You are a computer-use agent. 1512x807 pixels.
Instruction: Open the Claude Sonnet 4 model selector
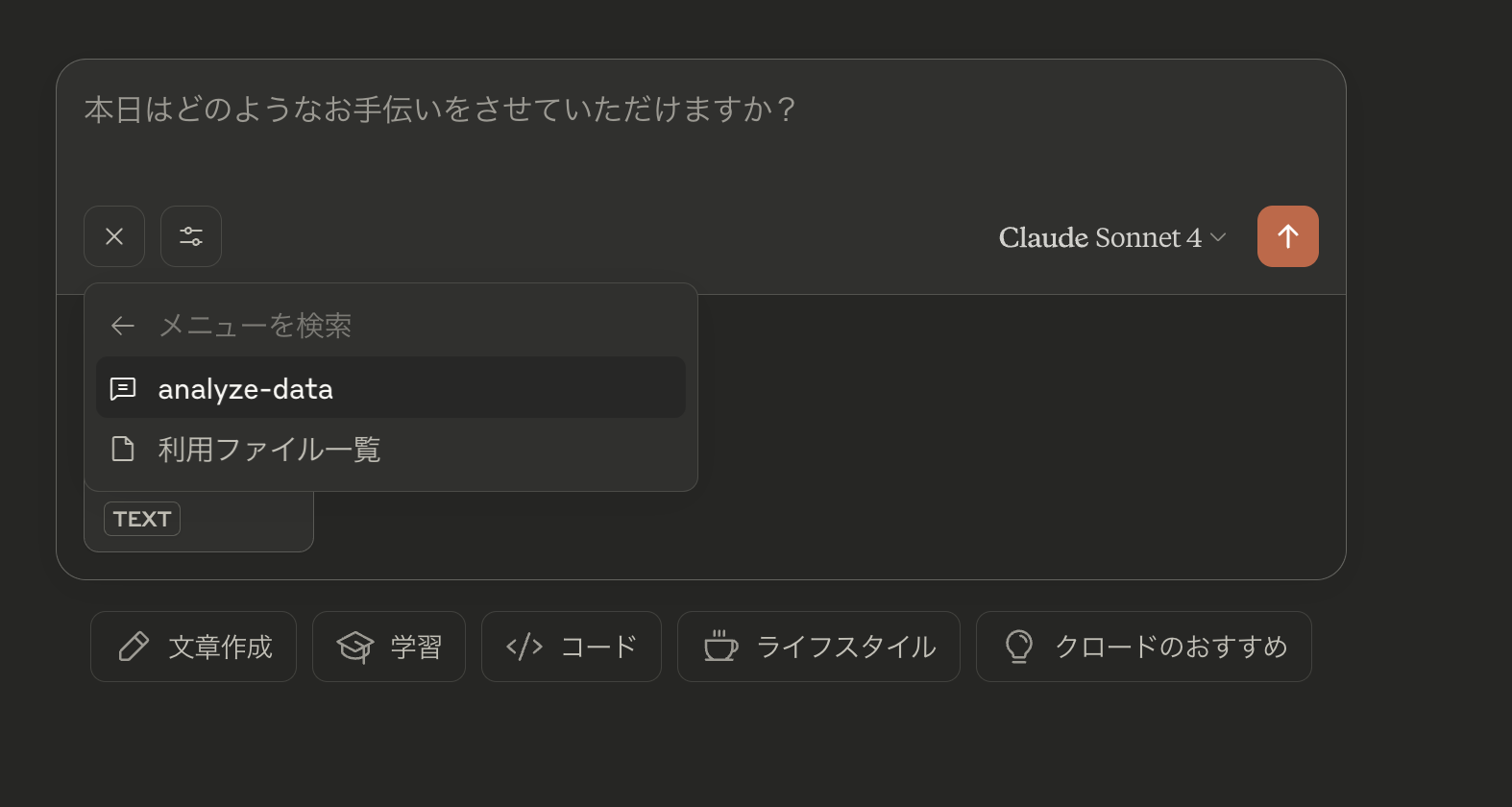click(x=1112, y=237)
